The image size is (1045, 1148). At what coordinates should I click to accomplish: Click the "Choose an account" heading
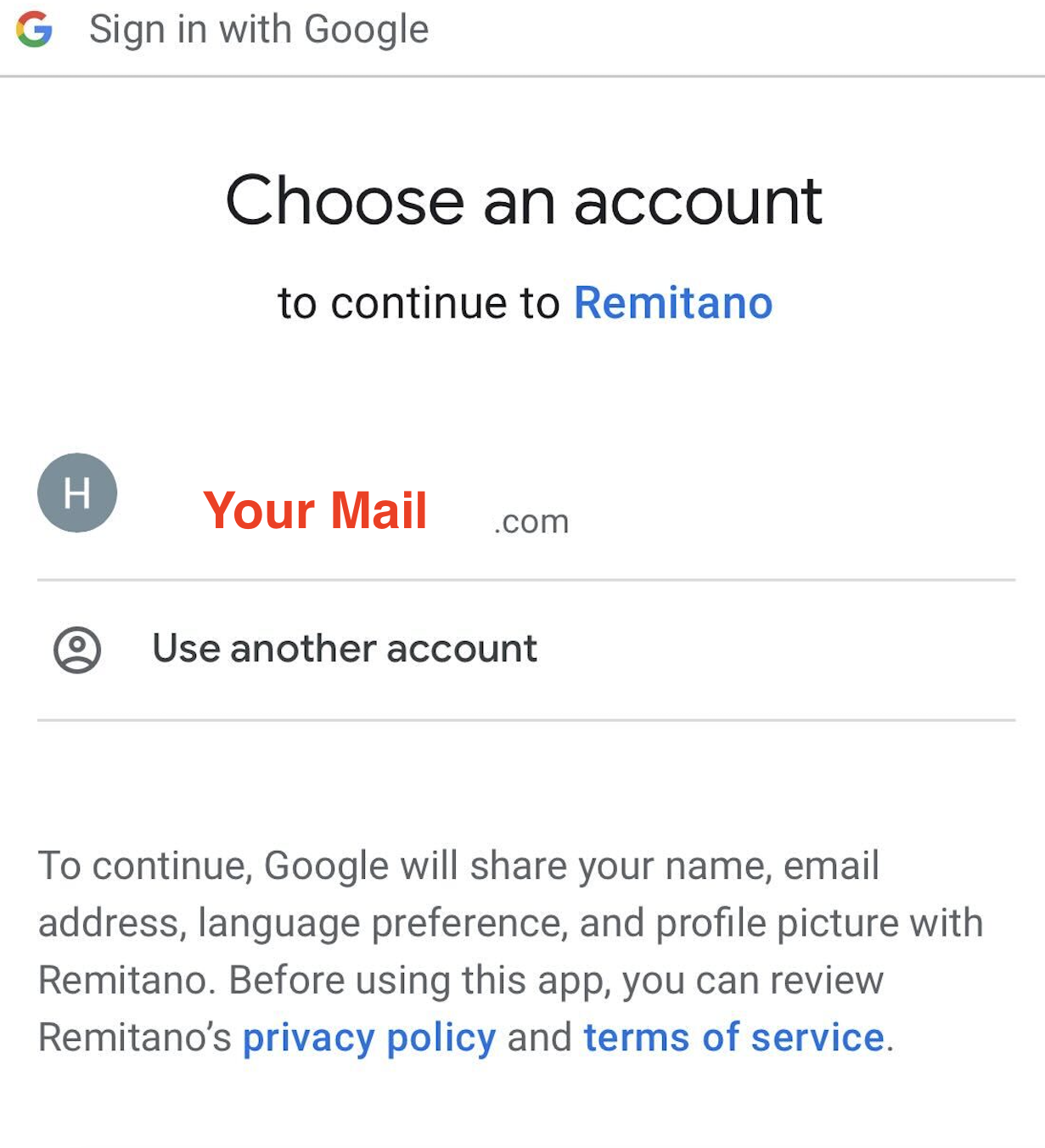pos(524,202)
